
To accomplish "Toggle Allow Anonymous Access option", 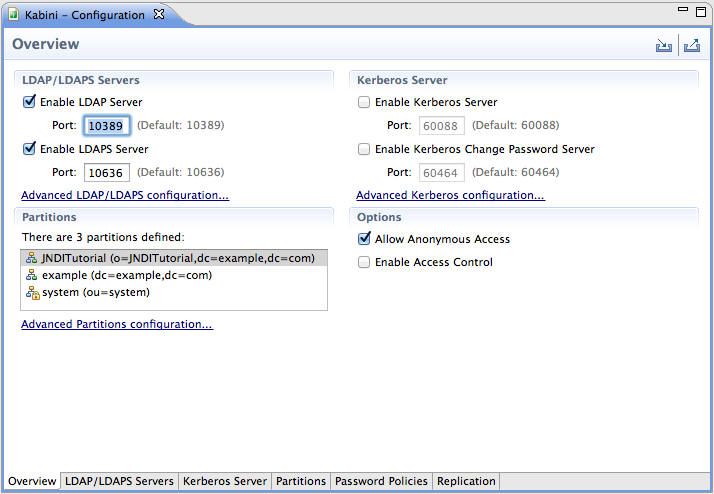I will [364, 239].
